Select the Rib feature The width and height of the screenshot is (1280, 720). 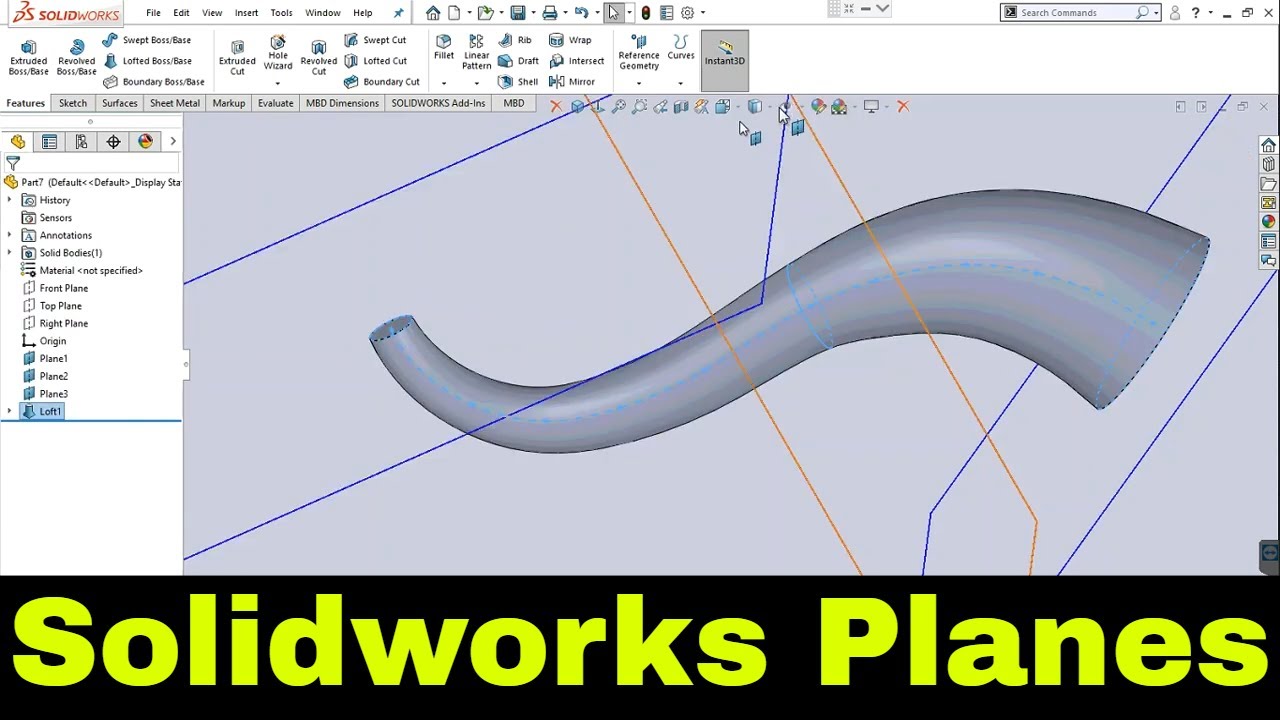pos(516,40)
